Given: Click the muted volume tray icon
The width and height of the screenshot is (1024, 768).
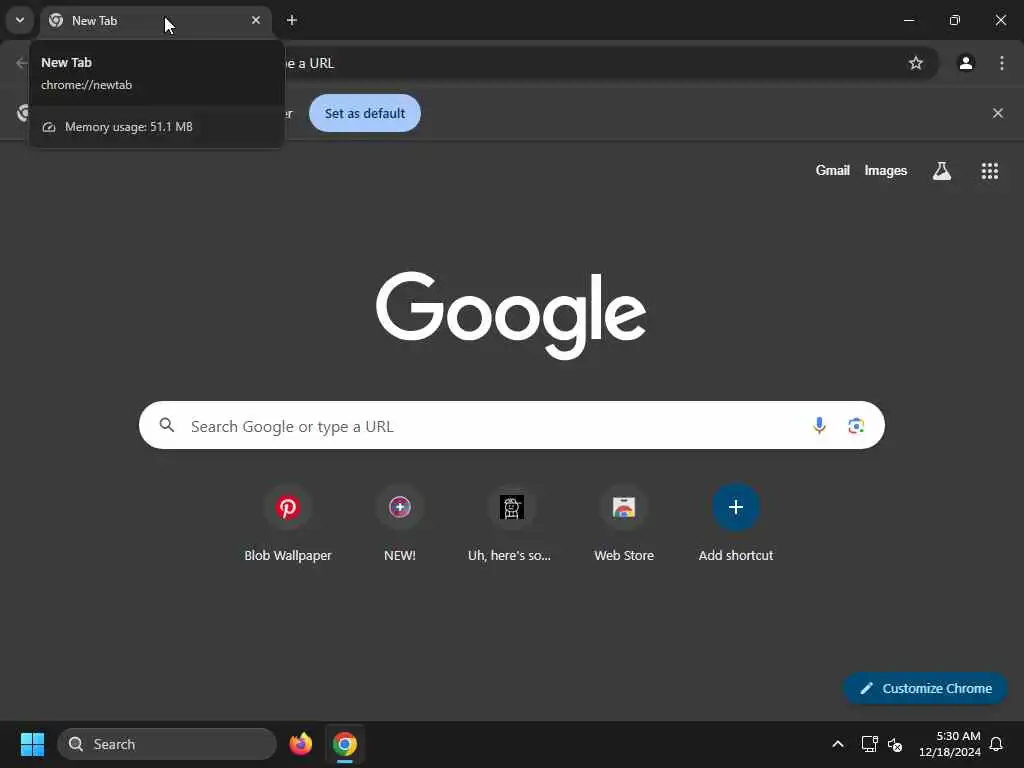Looking at the screenshot, I should click(895, 744).
